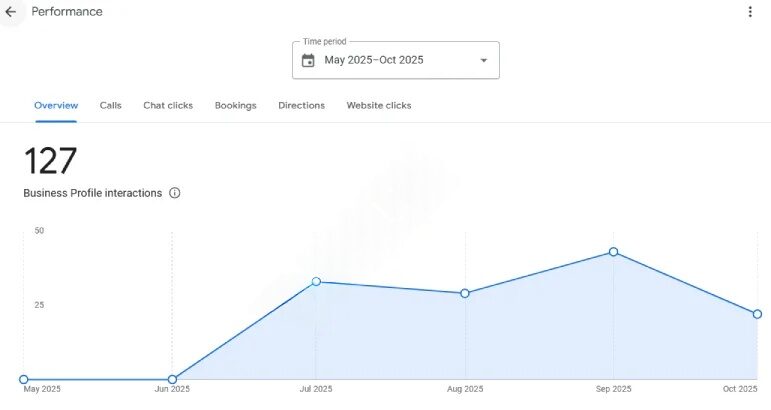Click the Business Profile interactions label
This screenshot has height=410, width=771.
click(x=92, y=193)
